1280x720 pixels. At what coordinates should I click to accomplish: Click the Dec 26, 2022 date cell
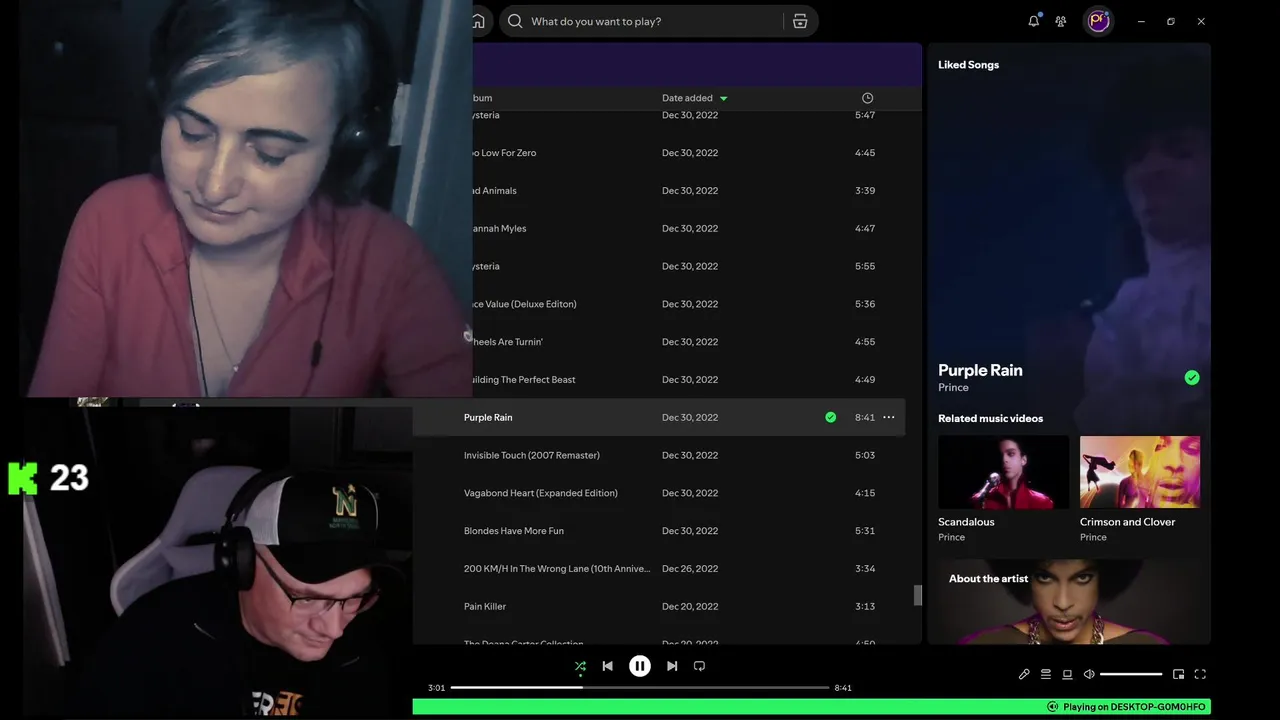690,569
